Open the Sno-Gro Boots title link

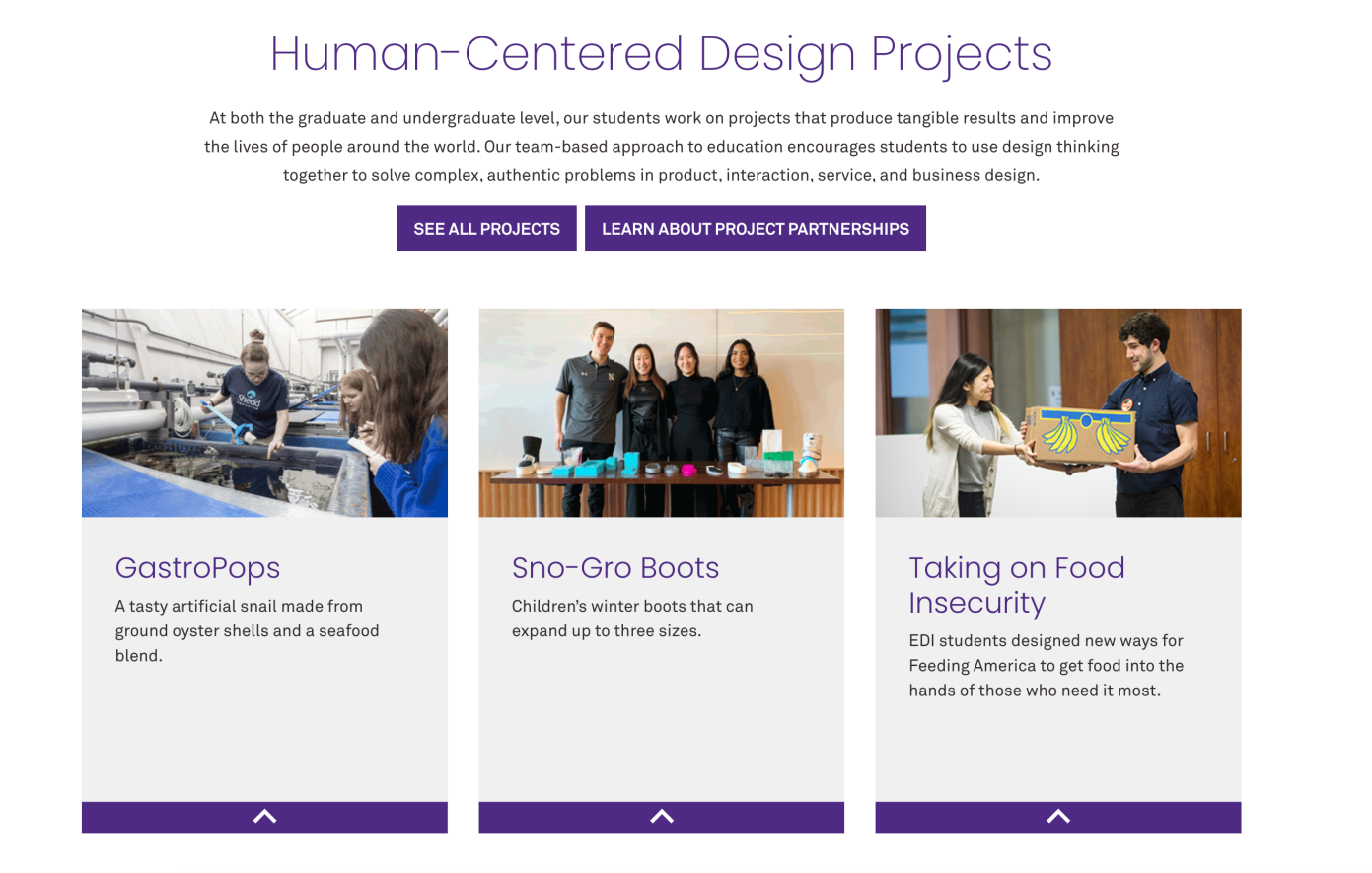click(x=615, y=568)
